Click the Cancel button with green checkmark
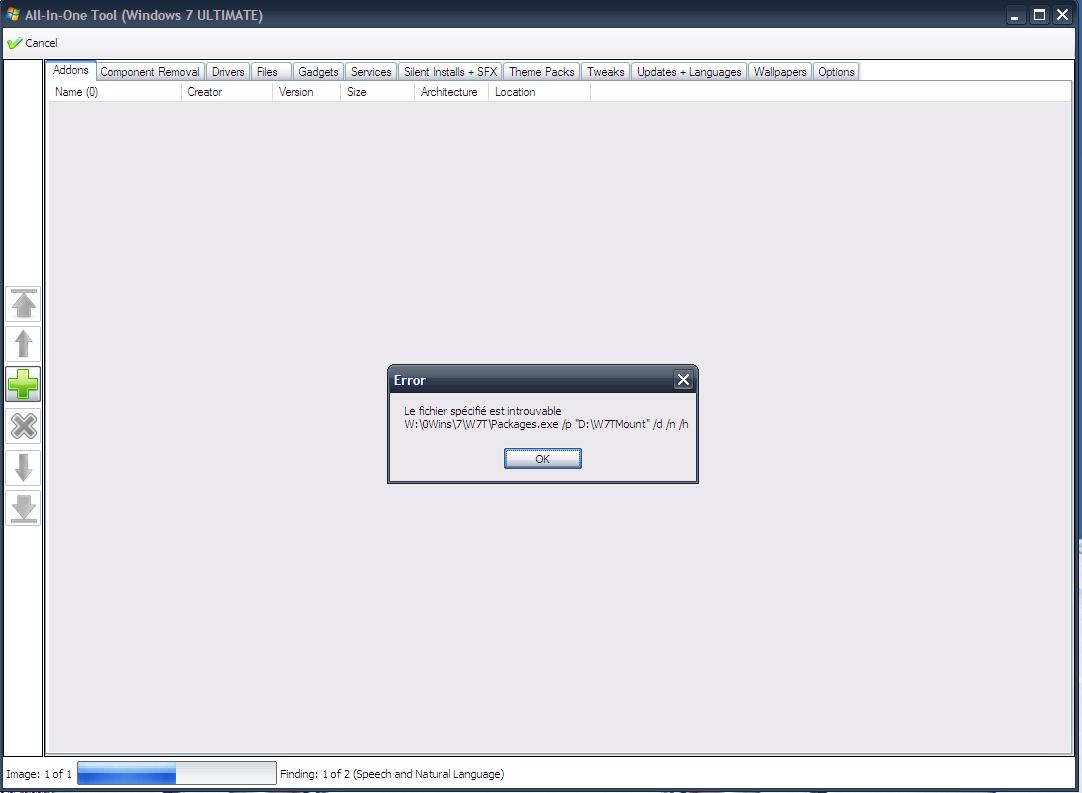Image resolution: width=1082 pixels, height=793 pixels. (32, 43)
